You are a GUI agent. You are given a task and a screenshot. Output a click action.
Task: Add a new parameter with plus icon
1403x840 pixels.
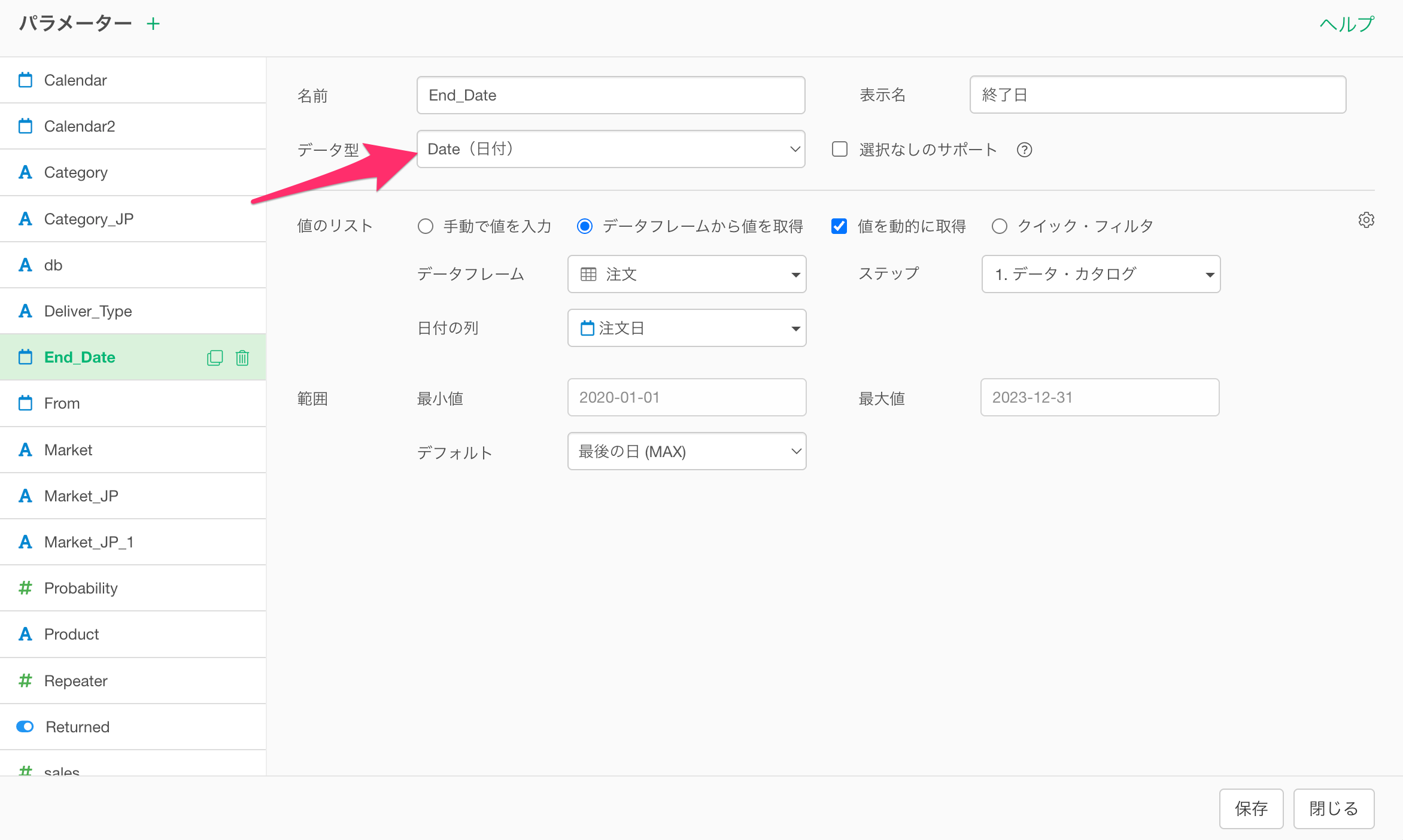coord(153,24)
